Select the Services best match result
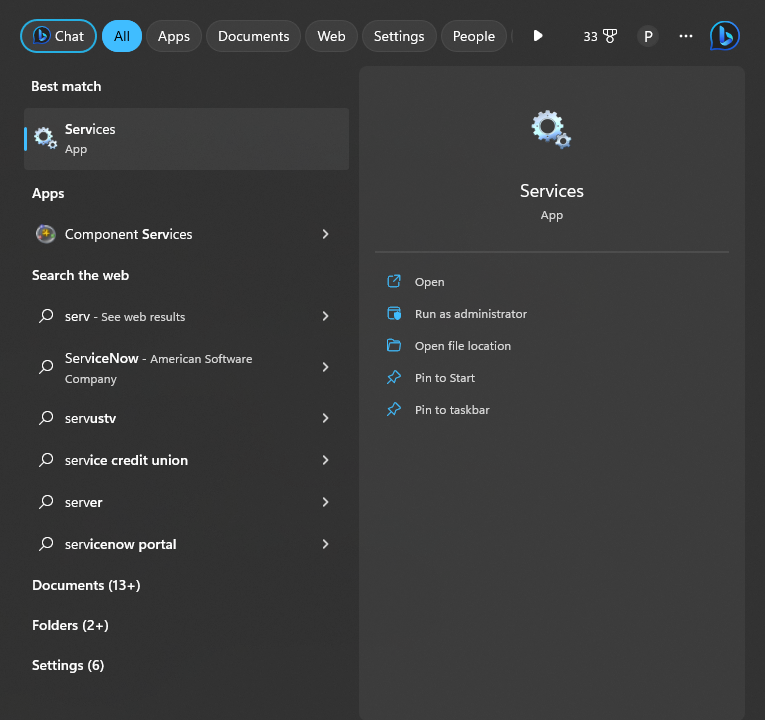 coord(186,139)
